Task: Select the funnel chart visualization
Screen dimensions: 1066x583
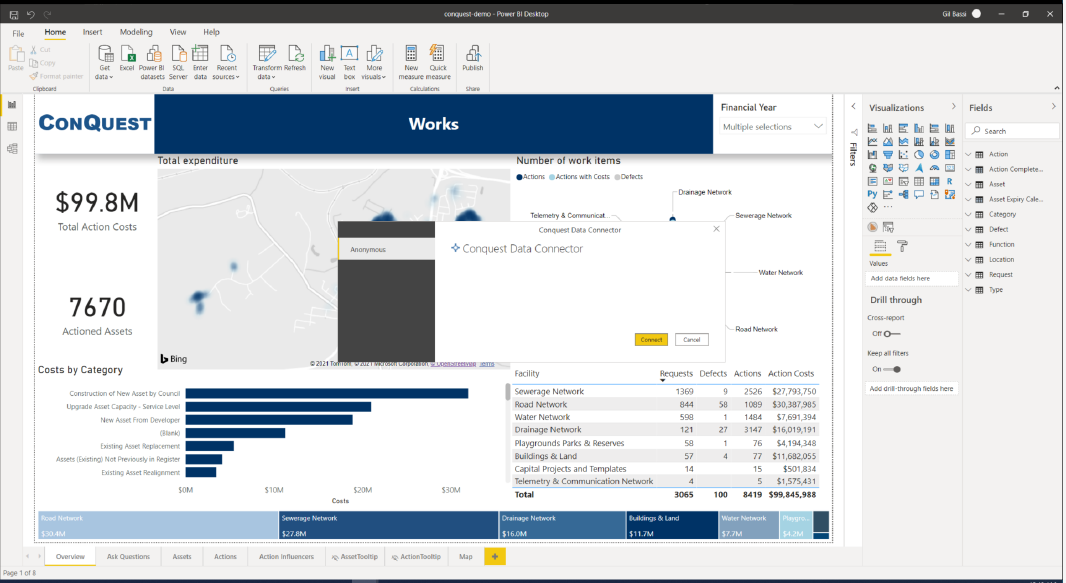Action: [888, 154]
